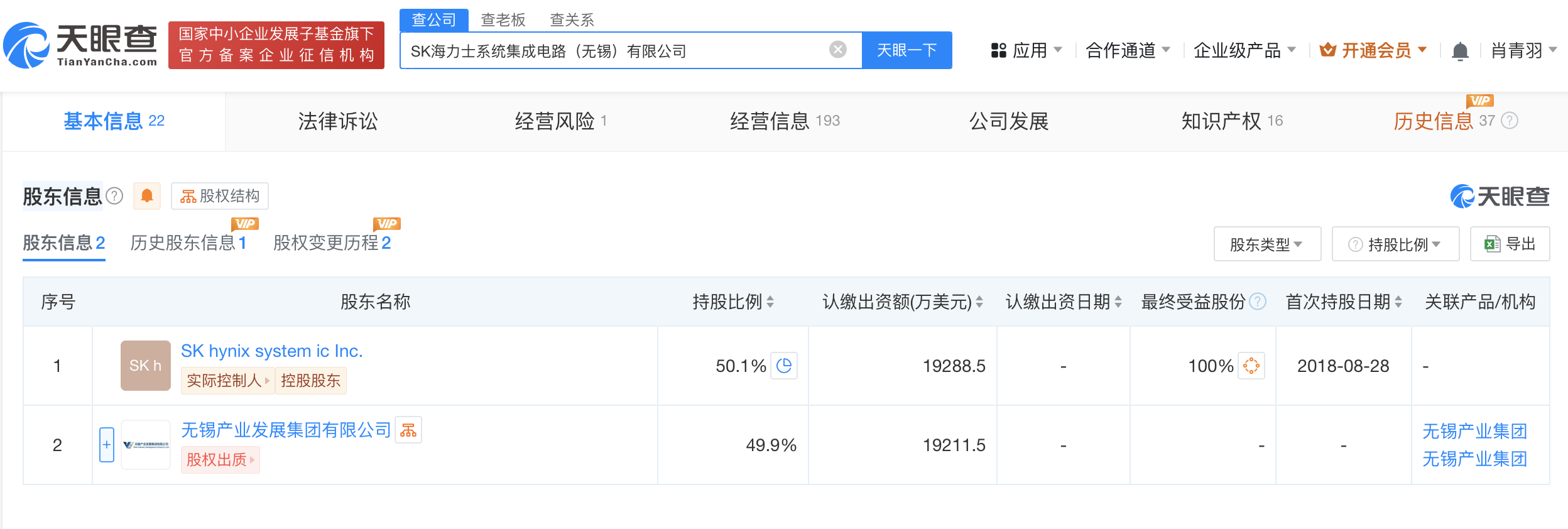Open pie chart icon next to 50.1%
This screenshot has width=1568, height=529.
[x=784, y=366]
